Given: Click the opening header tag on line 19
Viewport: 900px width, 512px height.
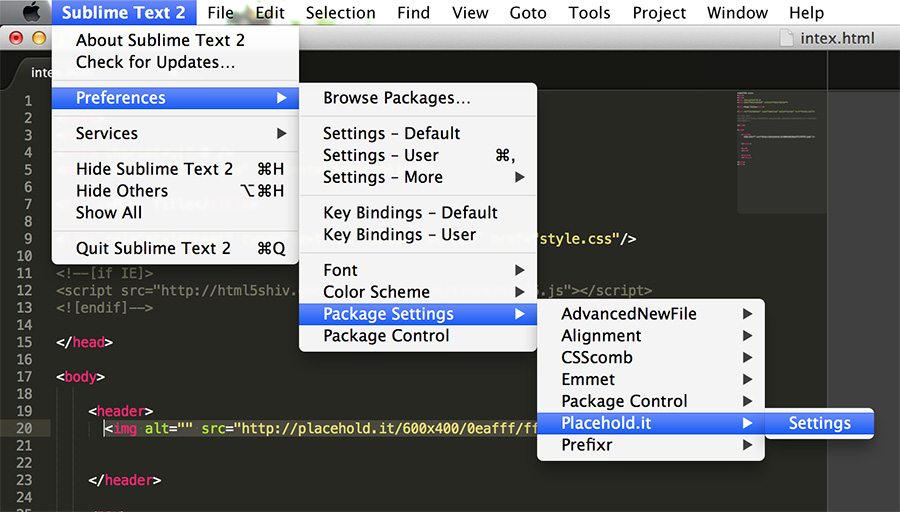Looking at the screenshot, I should 121,411.
